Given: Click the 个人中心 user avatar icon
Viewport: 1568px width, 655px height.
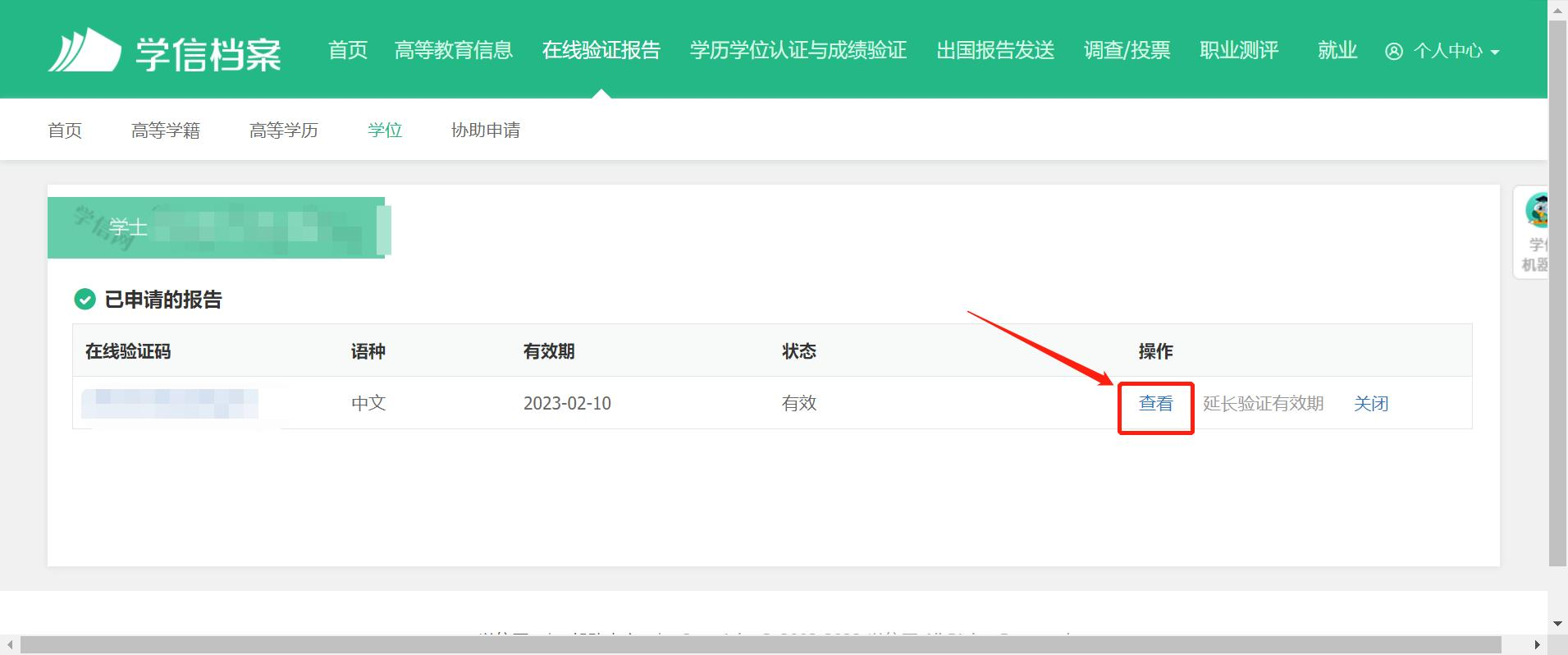Looking at the screenshot, I should (x=1393, y=51).
